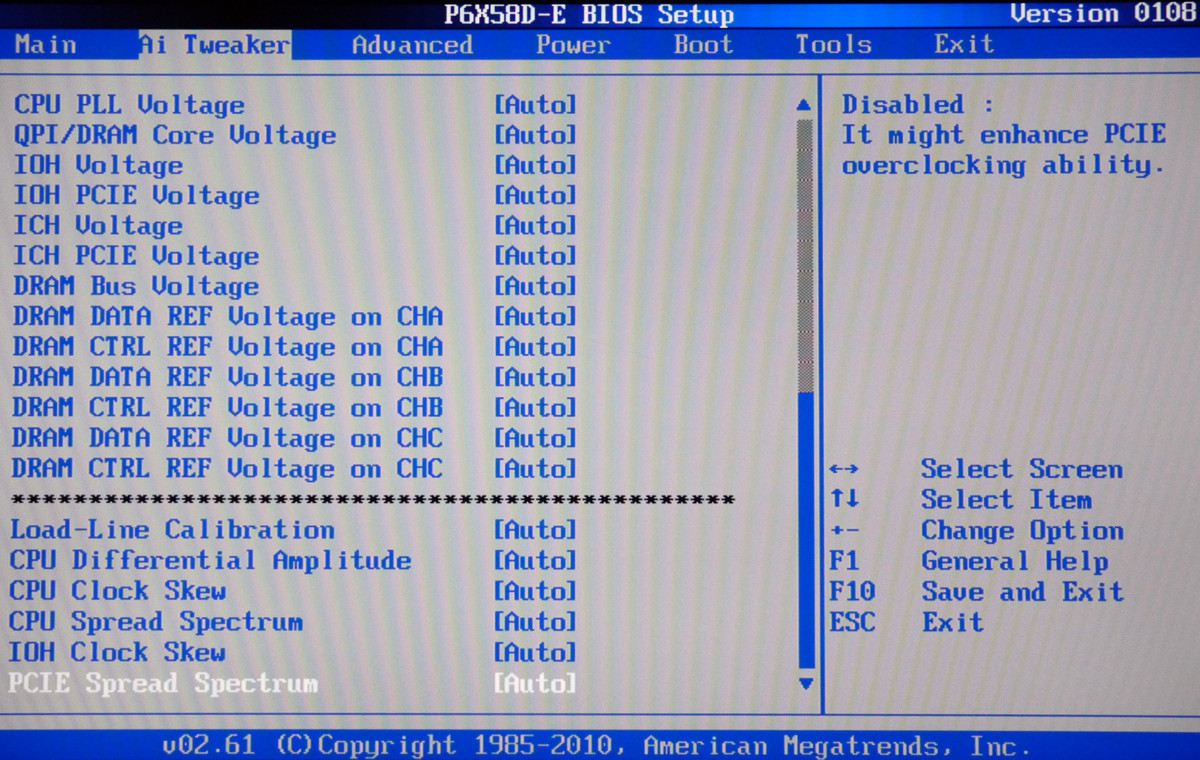Change the Load-Line Calibration [Auto] value
1200x760 pixels.
pyautogui.click(x=536, y=530)
